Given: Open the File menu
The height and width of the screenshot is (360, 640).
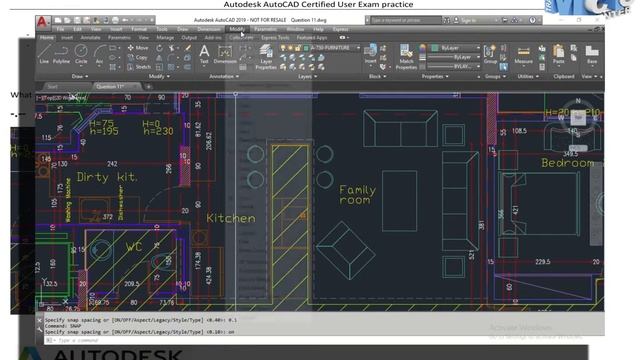Looking at the screenshot, I should pyautogui.click(x=60, y=29).
